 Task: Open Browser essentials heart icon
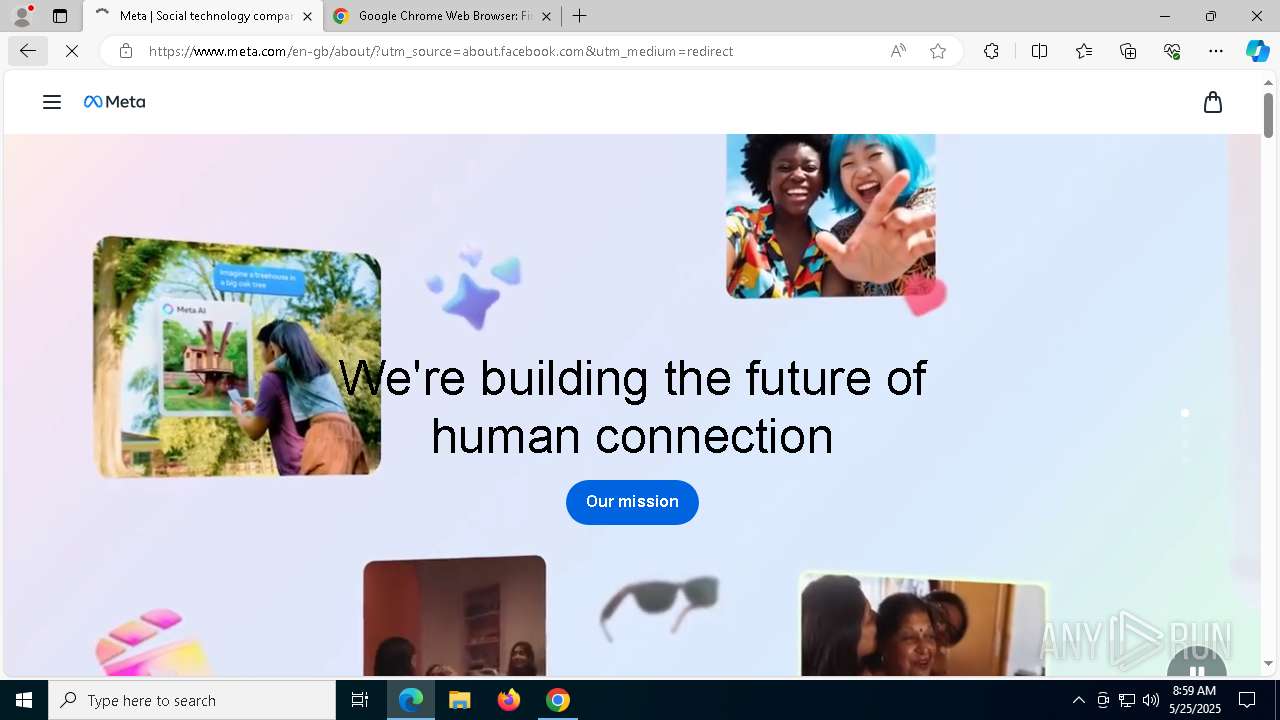coord(1172,51)
